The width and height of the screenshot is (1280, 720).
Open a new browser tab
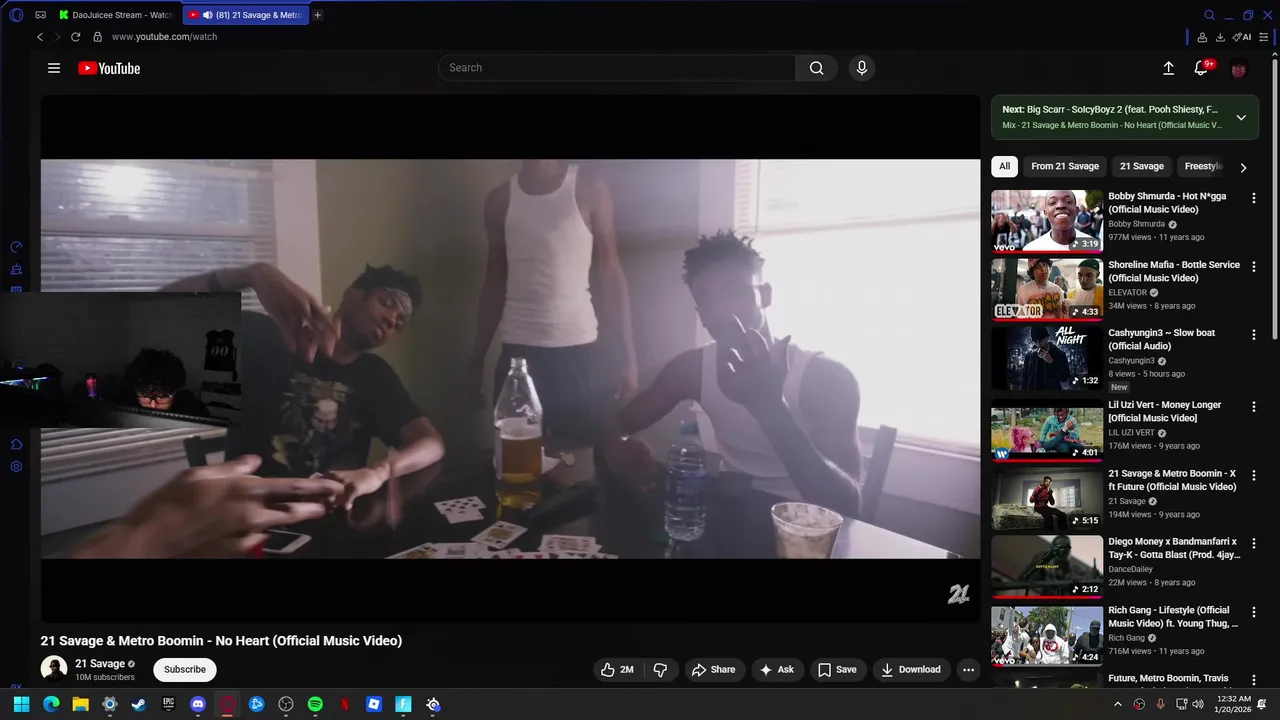(x=318, y=15)
